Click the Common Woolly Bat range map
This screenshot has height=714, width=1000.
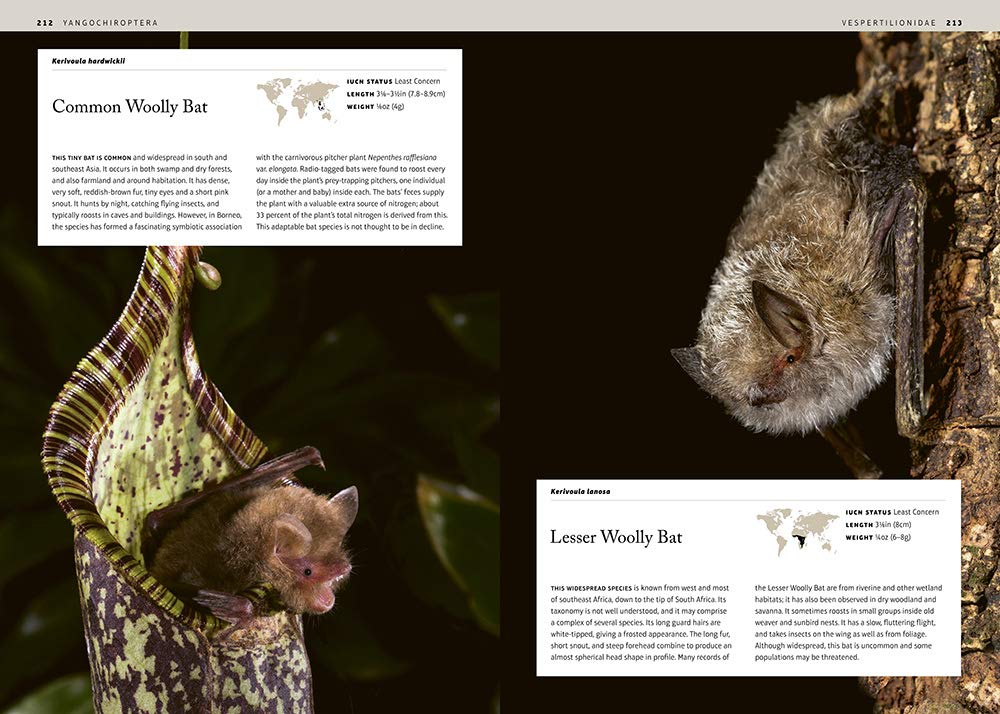pos(297,100)
